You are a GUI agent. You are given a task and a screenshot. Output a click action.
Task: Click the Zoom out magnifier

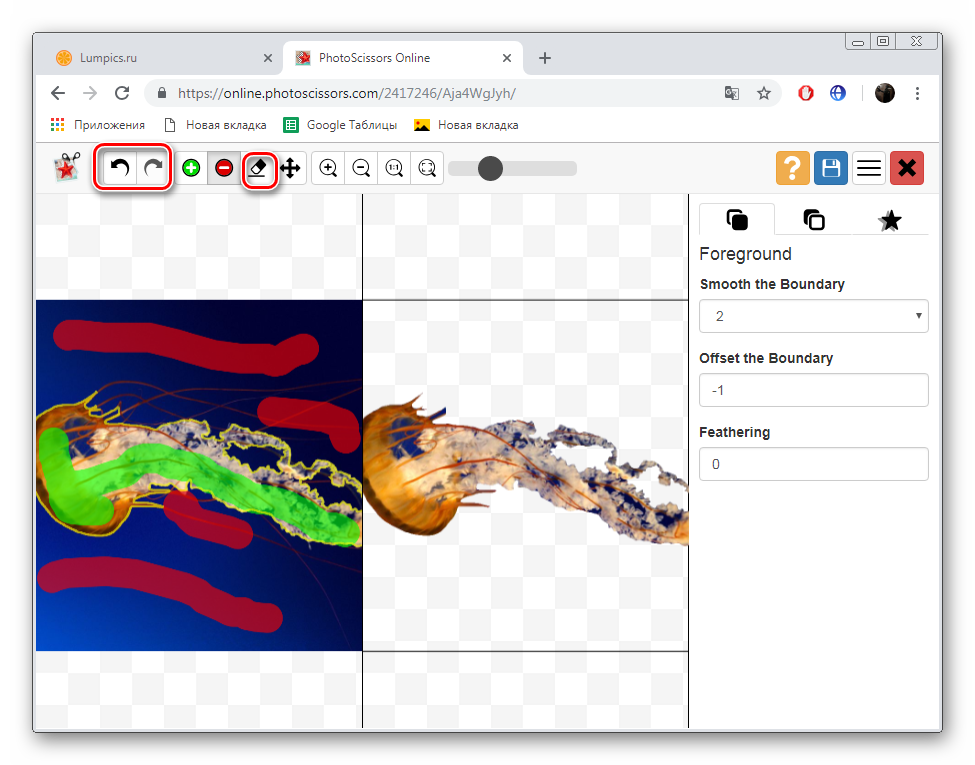pos(361,168)
